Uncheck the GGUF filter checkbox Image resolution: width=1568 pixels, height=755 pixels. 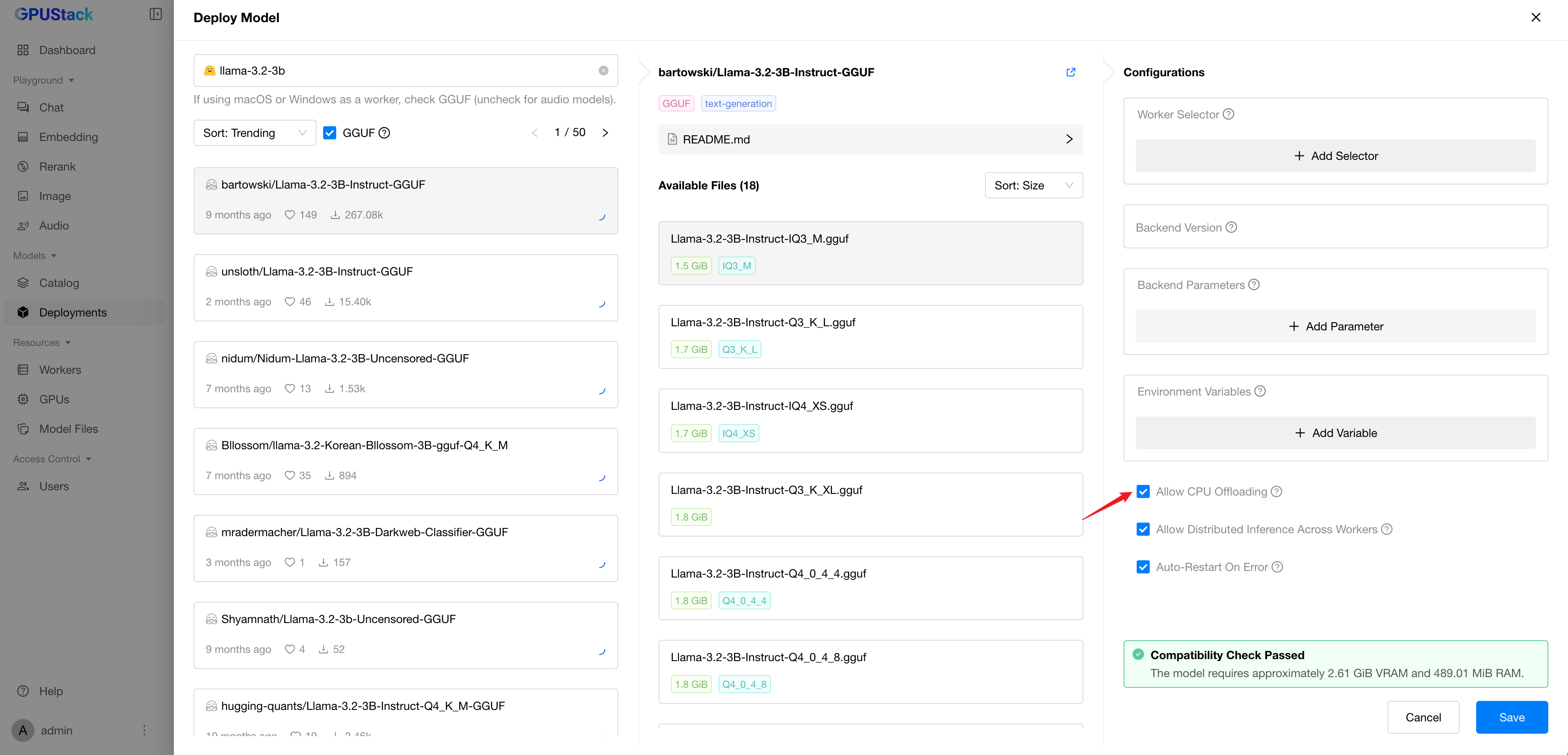[329, 133]
